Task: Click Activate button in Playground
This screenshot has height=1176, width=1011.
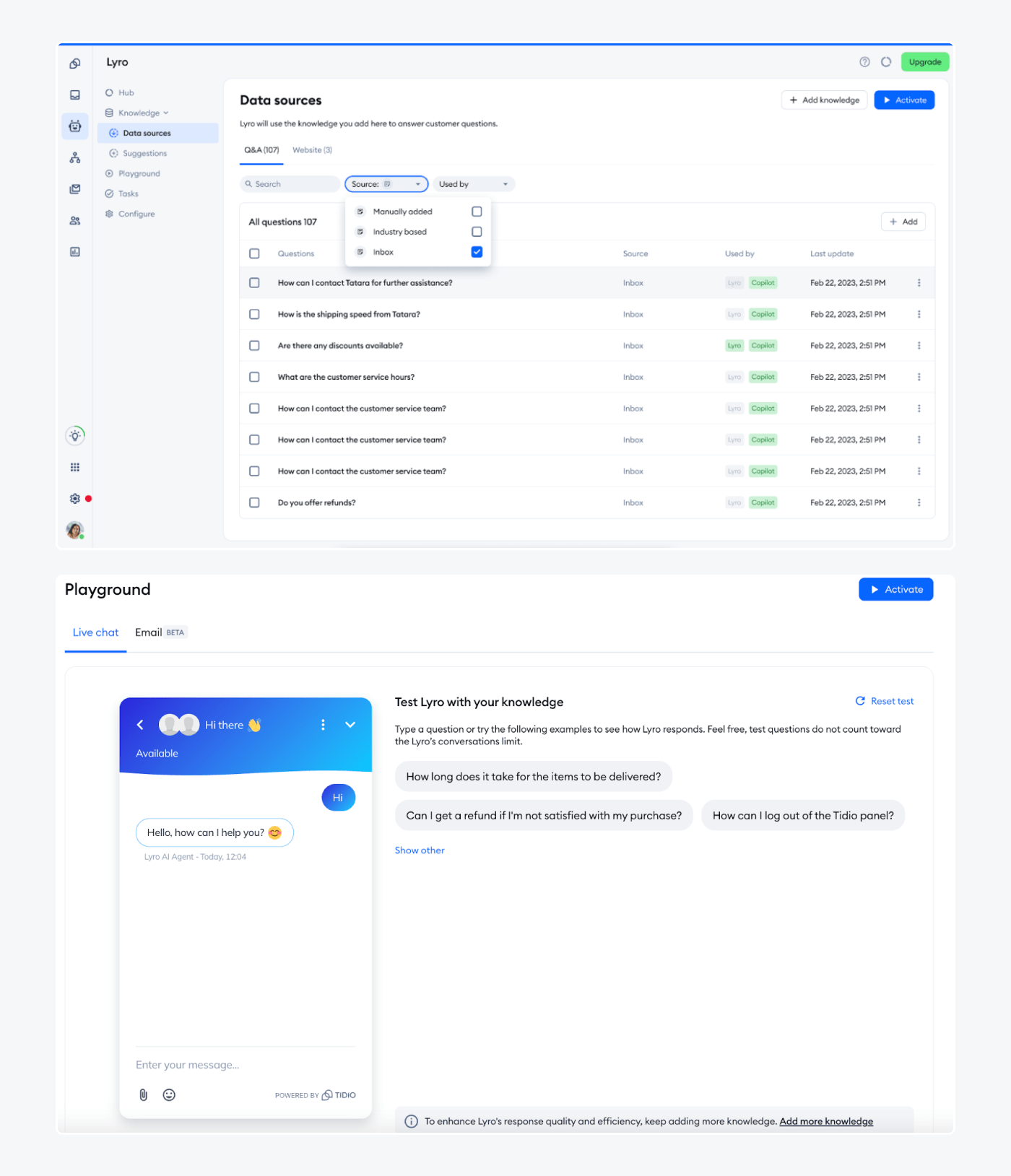Action: click(x=895, y=590)
